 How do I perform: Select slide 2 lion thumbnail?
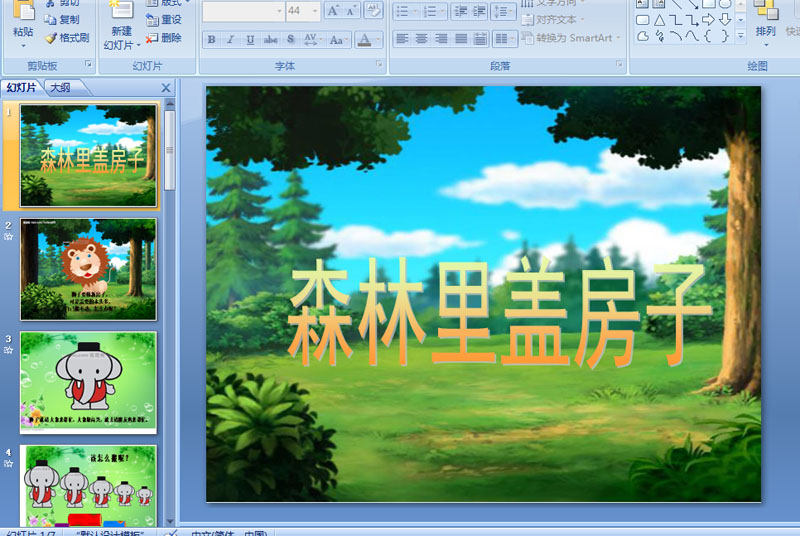tap(88, 269)
